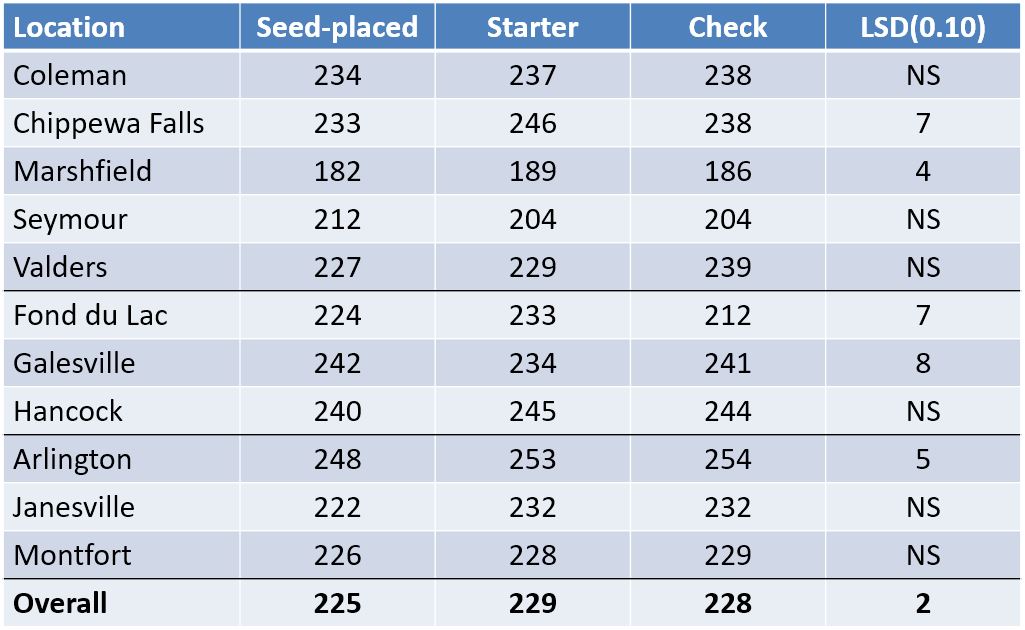Select the Coleman row label

[70, 75]
